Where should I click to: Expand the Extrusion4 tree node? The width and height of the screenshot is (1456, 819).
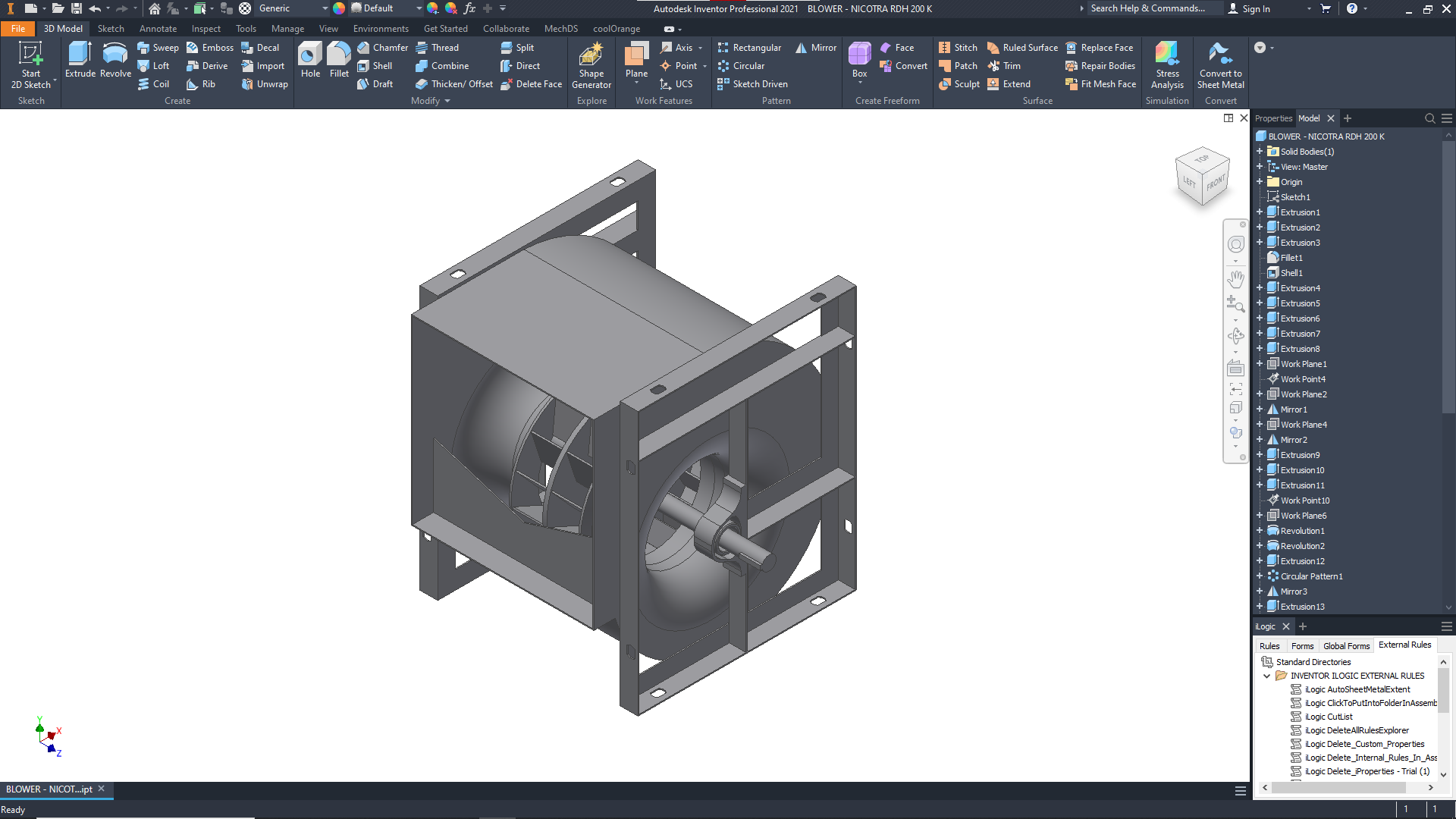1260,288
